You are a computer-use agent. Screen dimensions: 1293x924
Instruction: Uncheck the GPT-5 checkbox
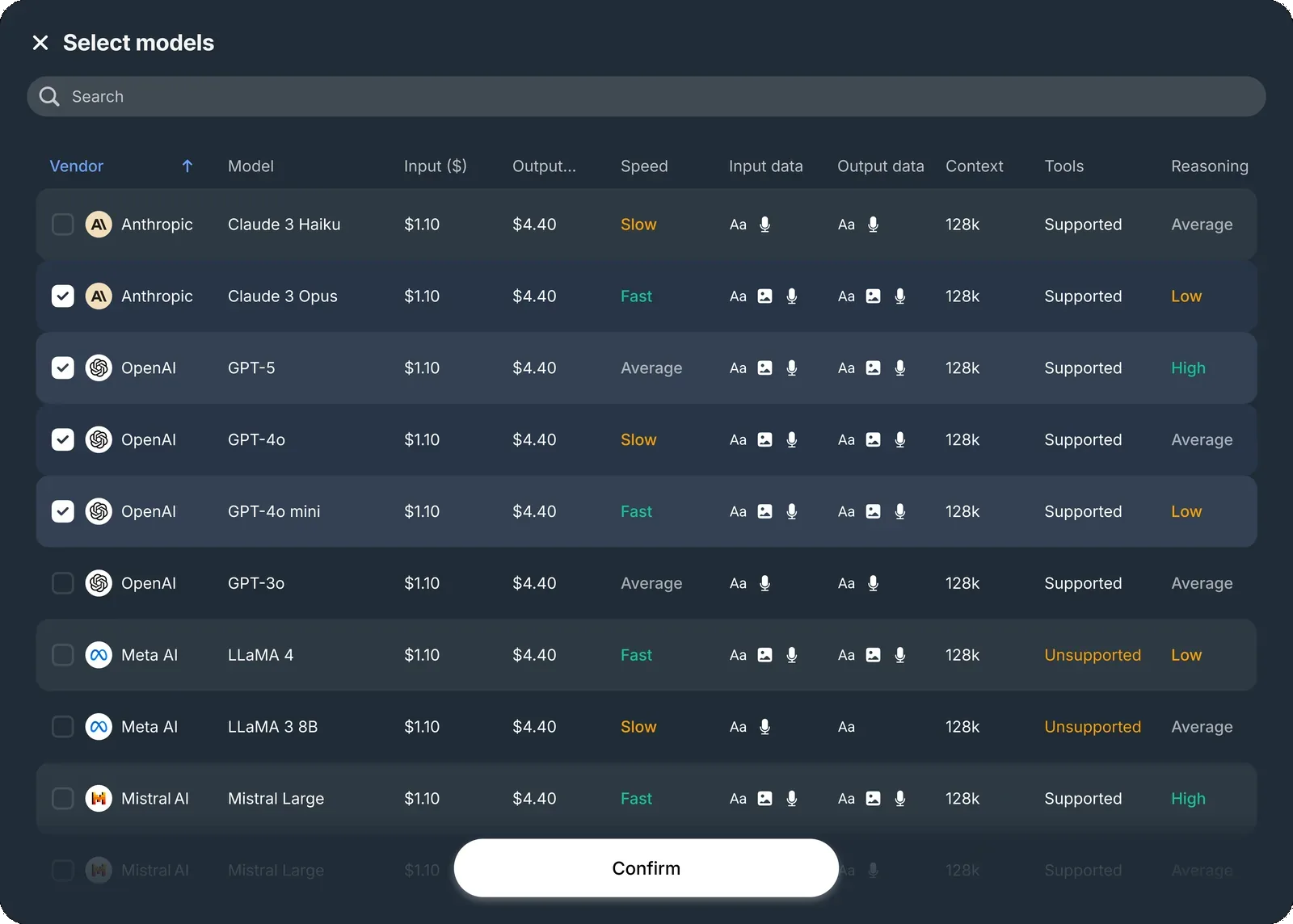63,368
